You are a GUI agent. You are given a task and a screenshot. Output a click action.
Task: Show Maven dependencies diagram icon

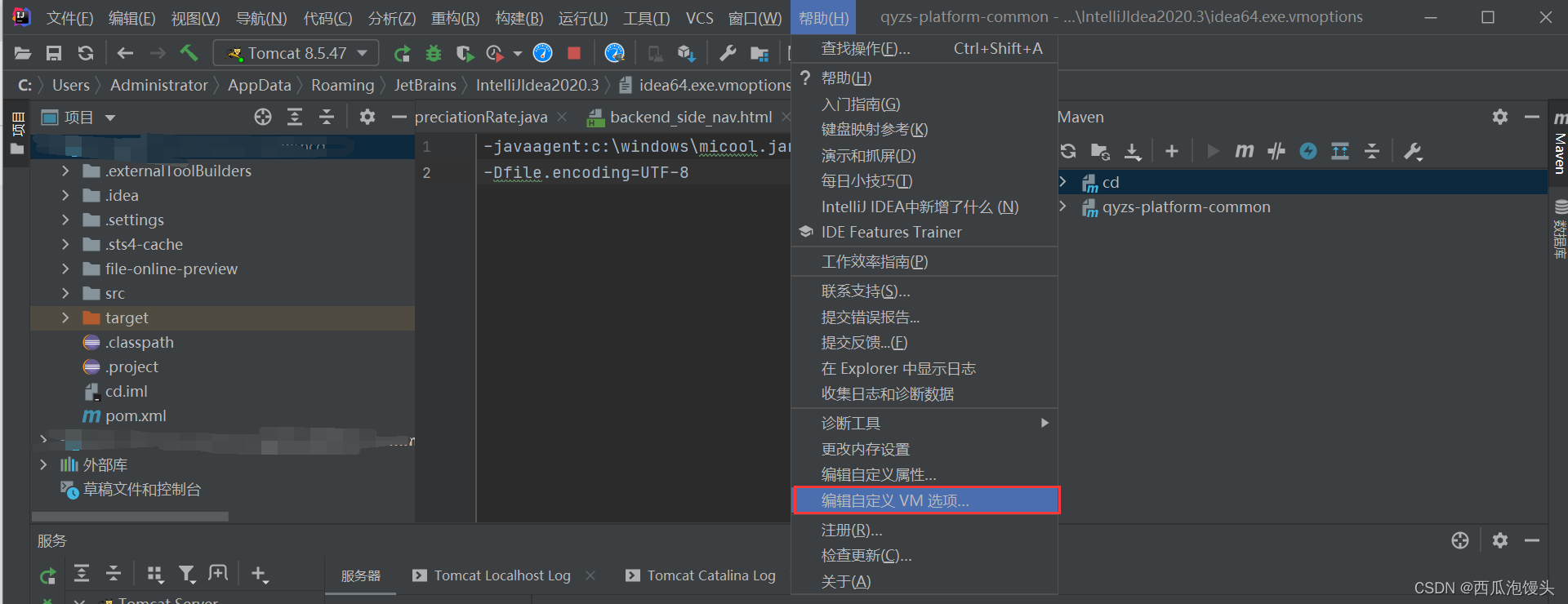tap(1340, 151)
